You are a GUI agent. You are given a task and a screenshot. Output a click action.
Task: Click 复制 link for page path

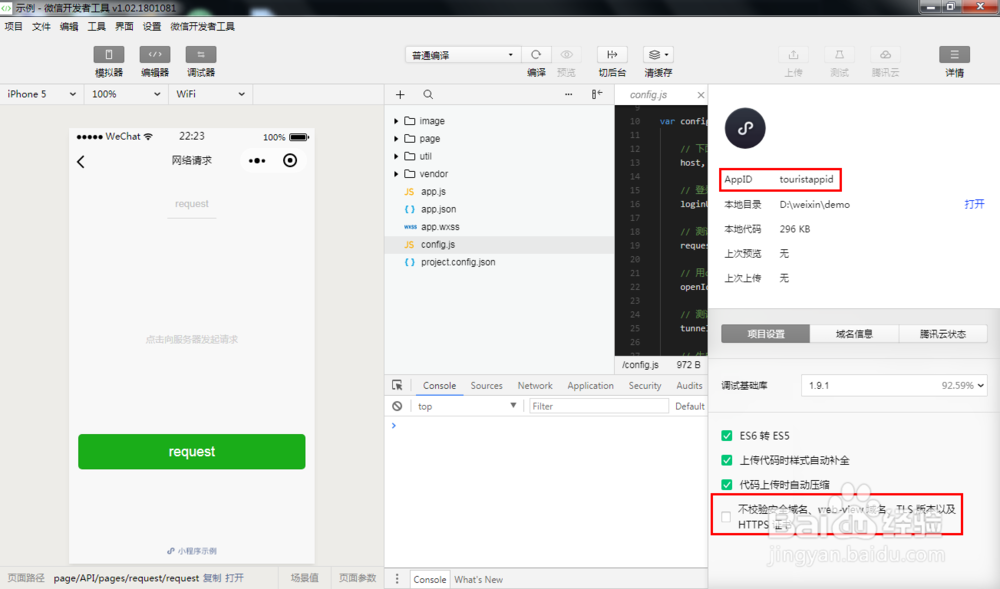[x=212, y=578]
